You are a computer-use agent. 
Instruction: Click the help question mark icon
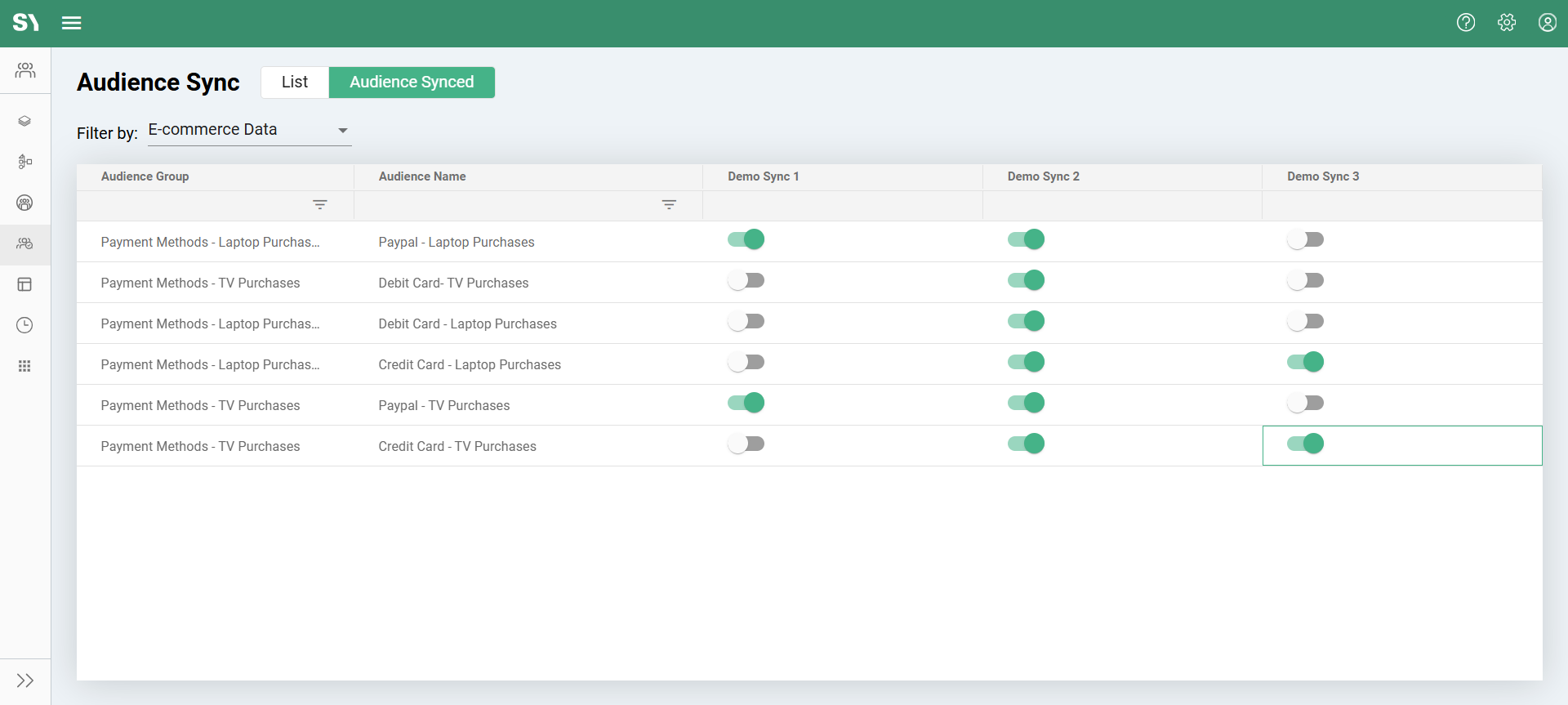click(1466, 23)
